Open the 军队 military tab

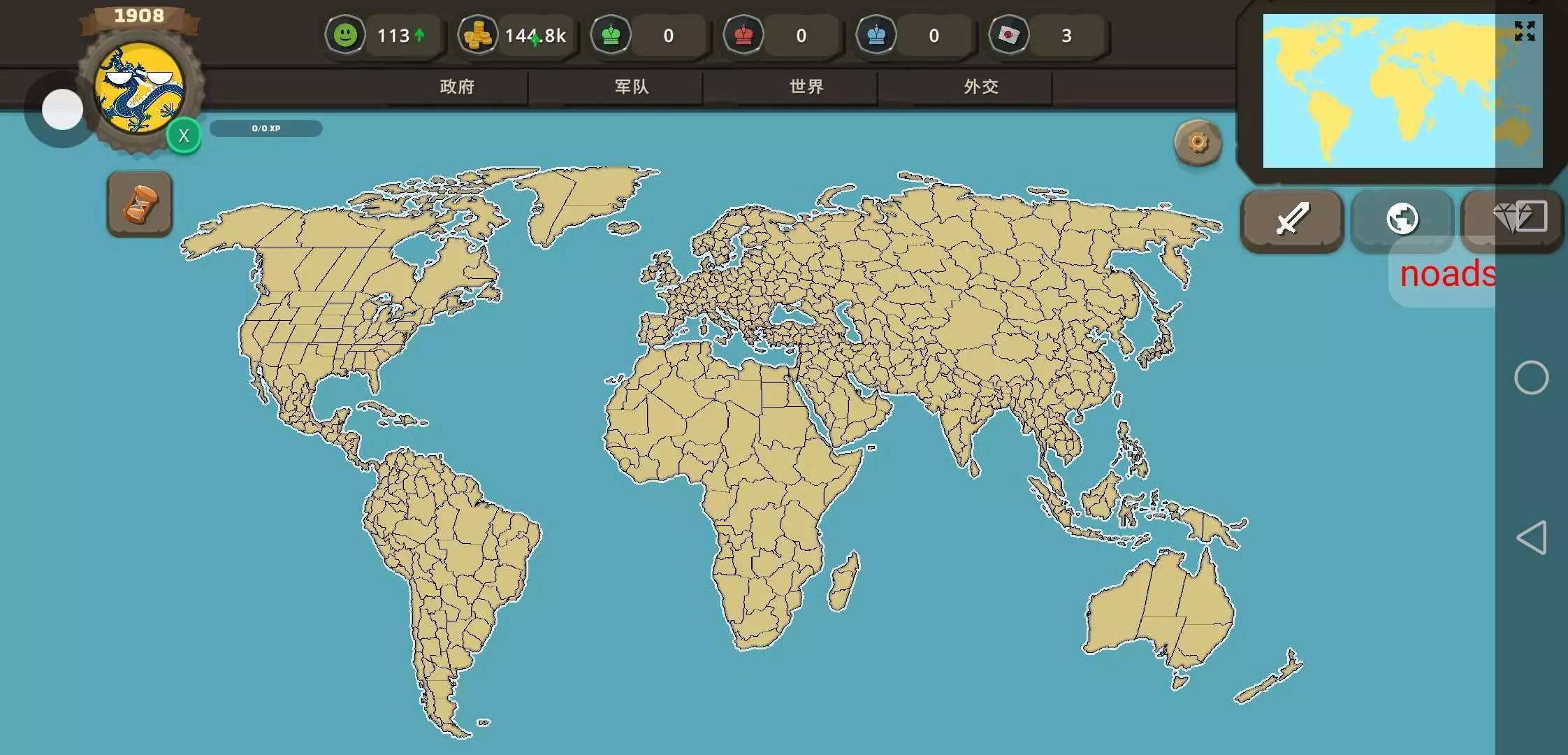click(632, 87)
